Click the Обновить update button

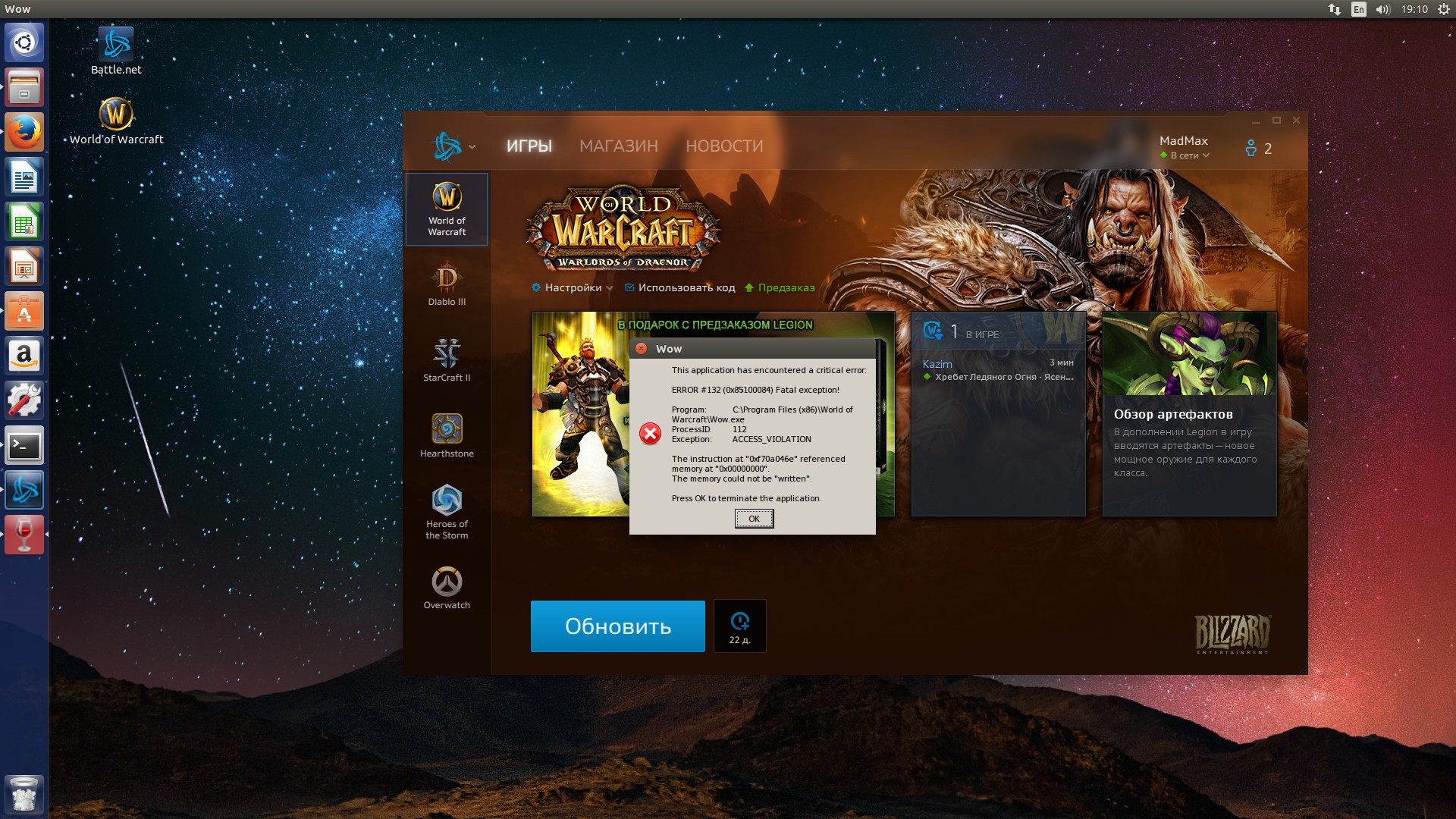click(617, 626)
